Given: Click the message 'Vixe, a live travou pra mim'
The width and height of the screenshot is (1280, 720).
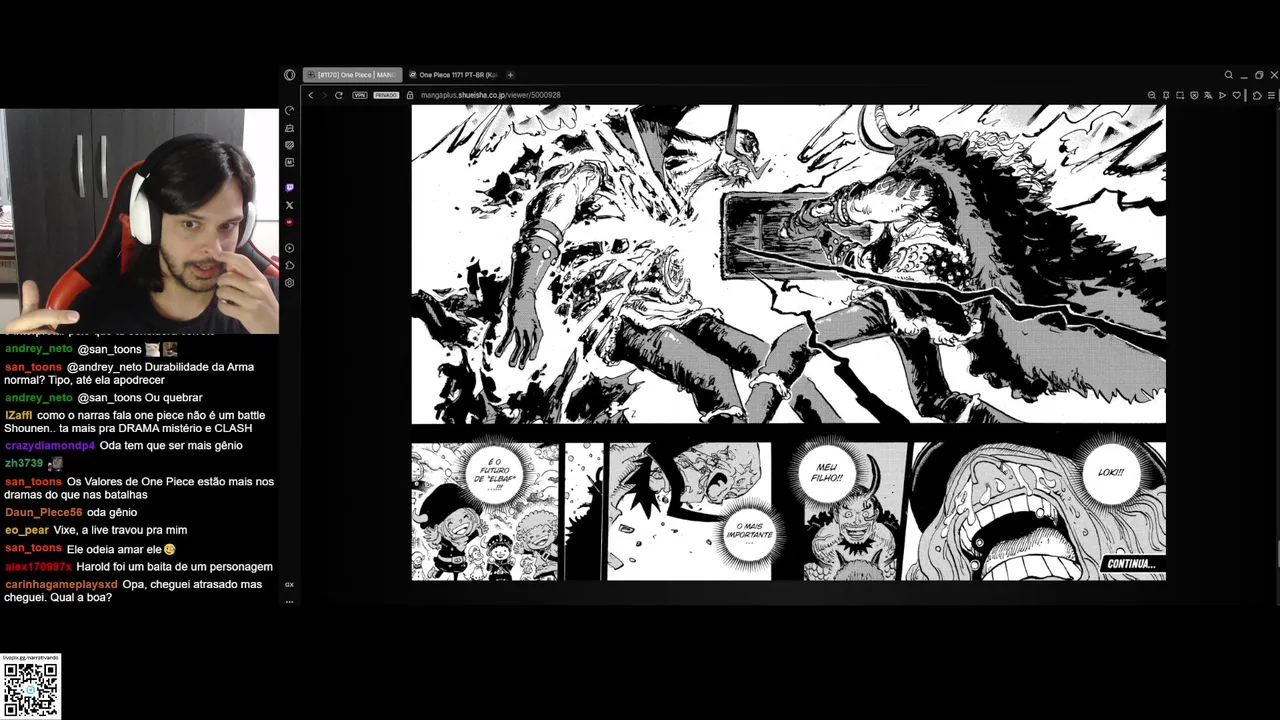Looking at the screenshot, I should coord(120,530).
